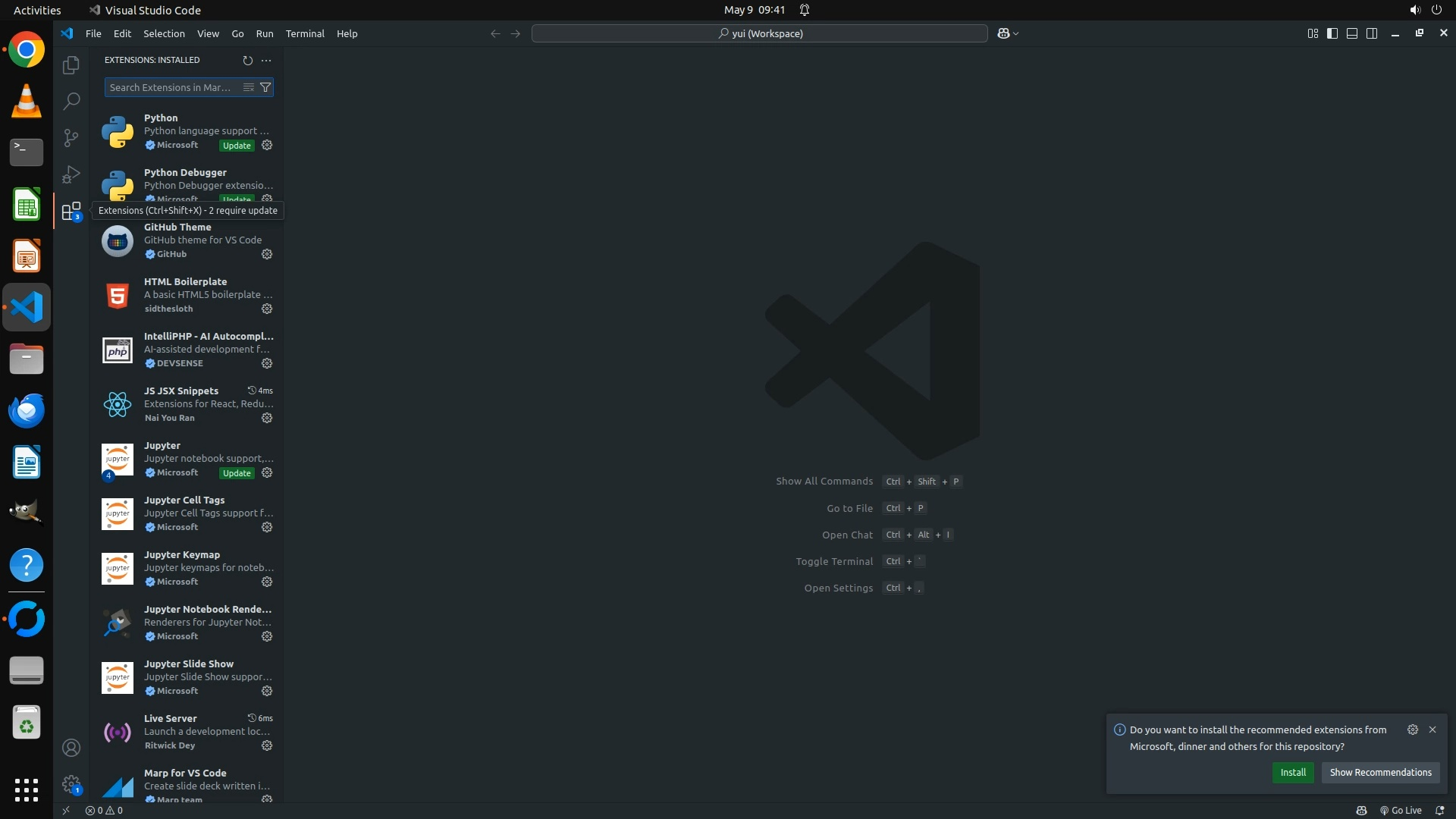Toggle the secondary side bar visibility
The image size is (1456, 819).
1372,33
